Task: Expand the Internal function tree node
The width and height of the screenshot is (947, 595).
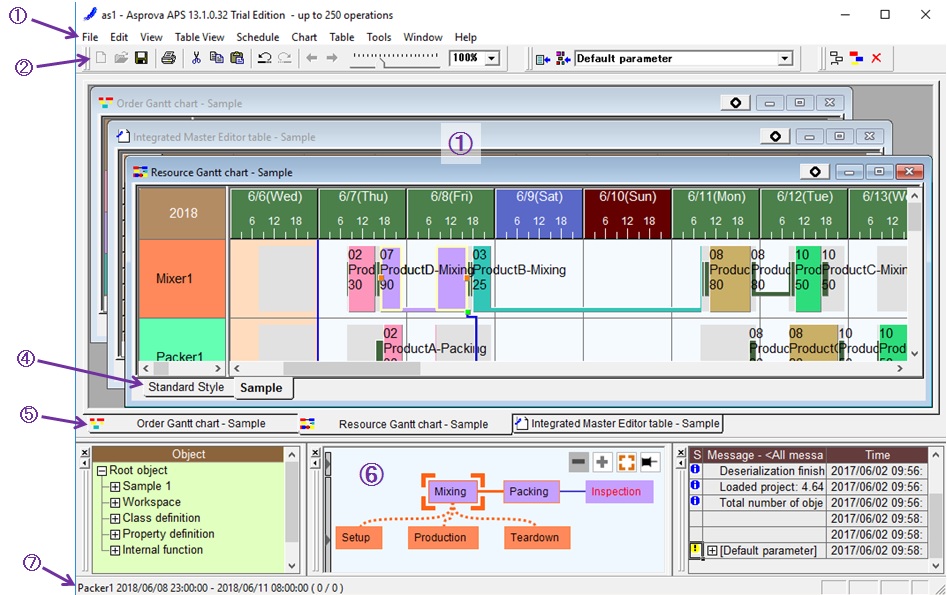Action: [x=115, y=550]
